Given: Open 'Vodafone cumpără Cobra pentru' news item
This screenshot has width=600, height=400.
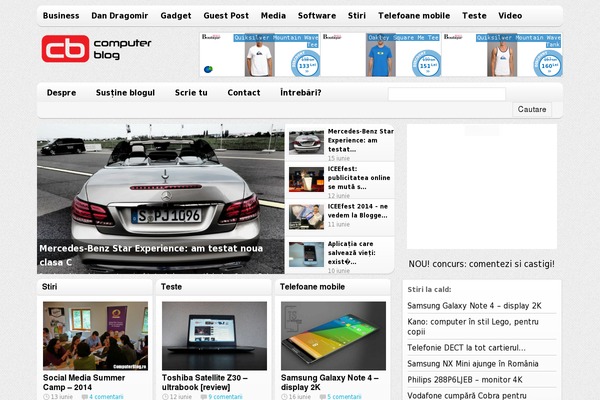Looking at the screenshot, I should 467,395.
